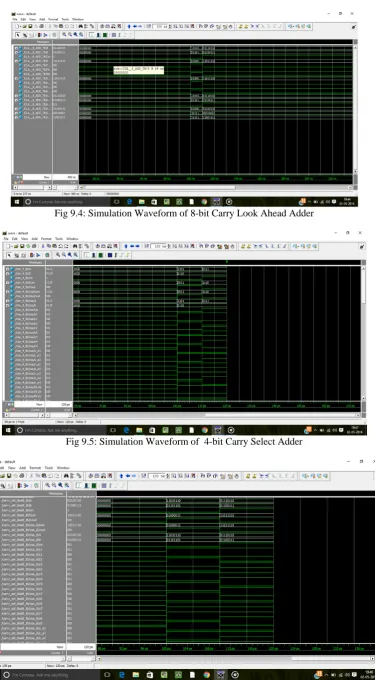Click run length field in Carry Select Adder toolbar
Image resolution: width=375 pixels, height=680 pixels.
click(x=158, y=246)
